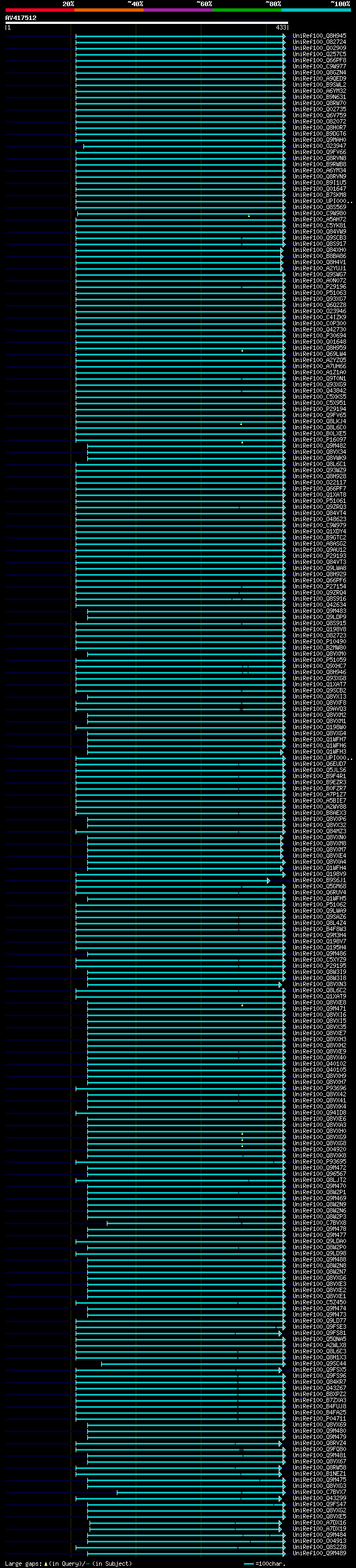Open hit UniRef100_B9N631
The width and height of the screenshot is (356, 1568).
click(319, 97)
